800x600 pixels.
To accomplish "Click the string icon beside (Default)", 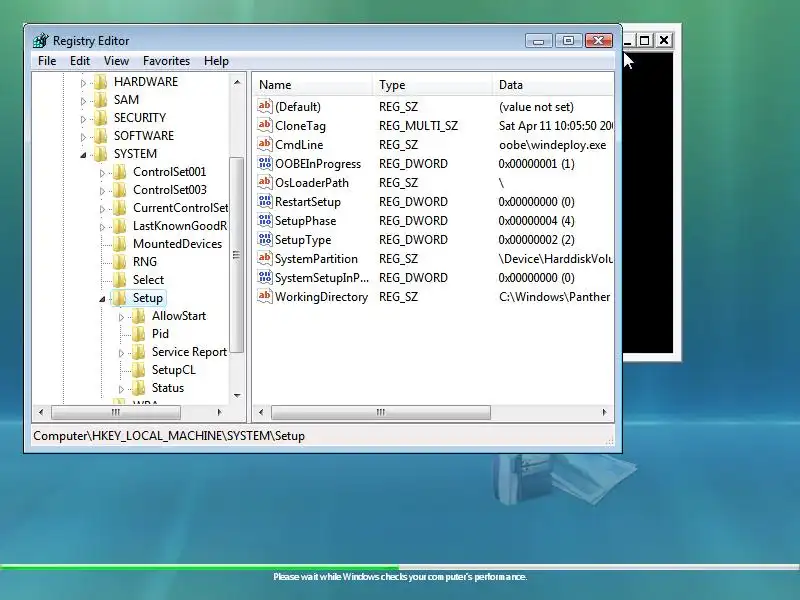I will (x=264, y=106).
